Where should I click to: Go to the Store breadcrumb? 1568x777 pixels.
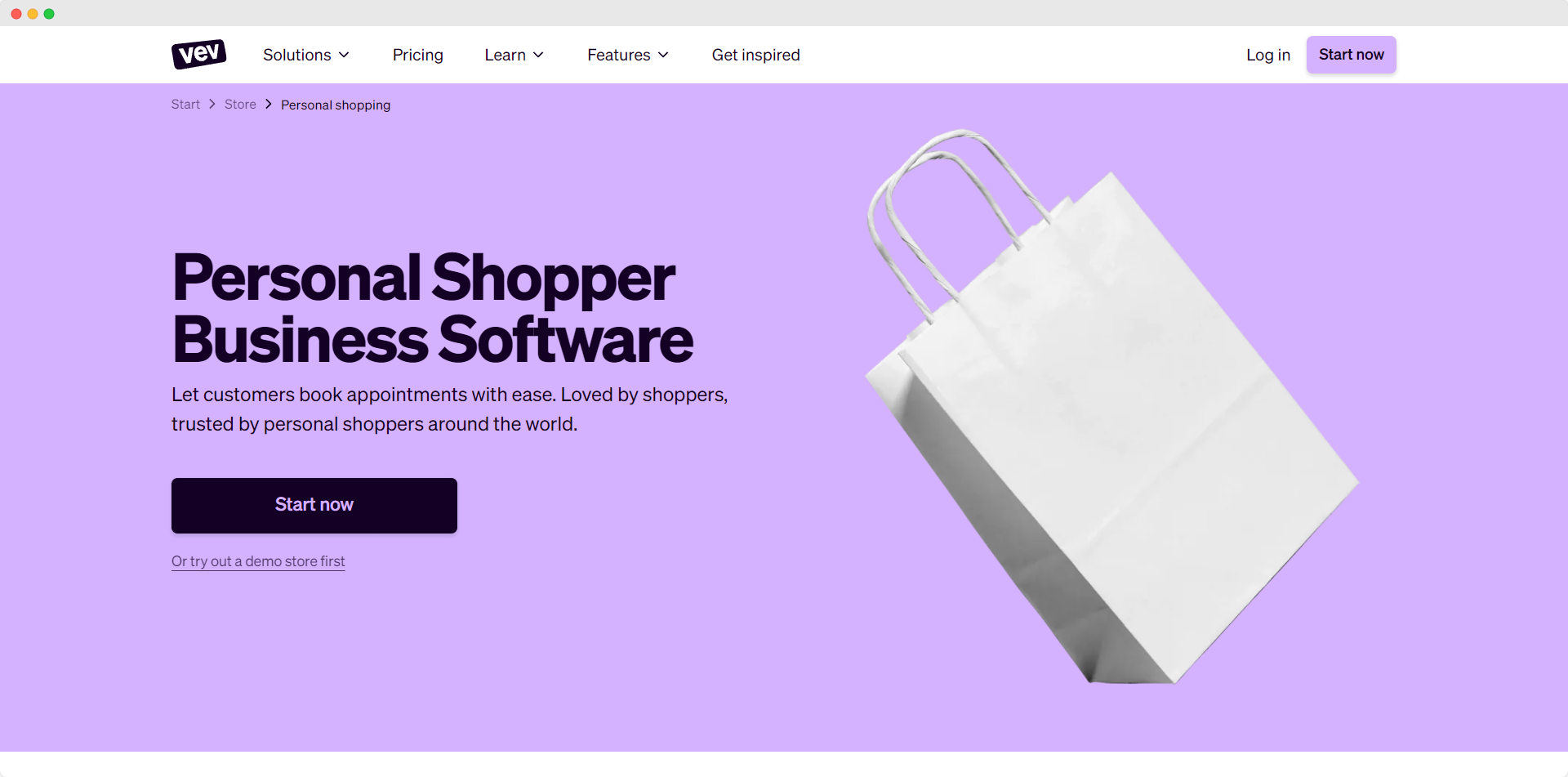tap(240, 105)
